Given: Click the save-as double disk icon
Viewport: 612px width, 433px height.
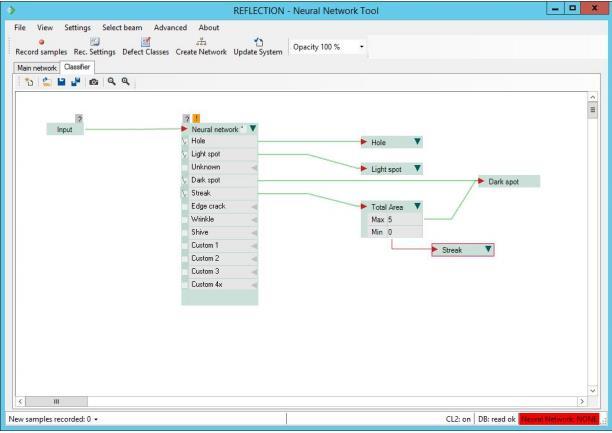Looking at the screenshot, I should pyautogui.click(x=76, y=82).
